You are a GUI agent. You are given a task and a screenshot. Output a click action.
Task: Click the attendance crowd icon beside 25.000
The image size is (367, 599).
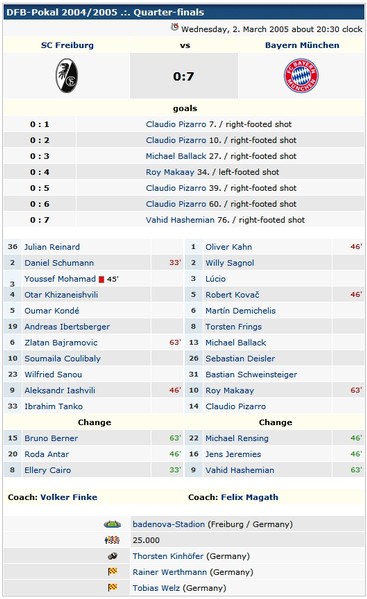coord(112,540)
